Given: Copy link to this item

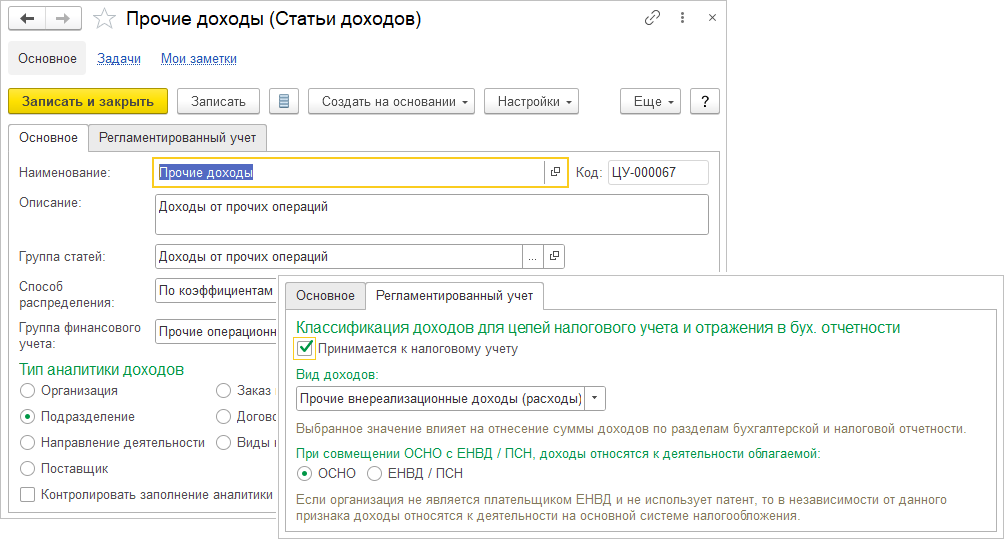Looking at the screenshot, I should pos(652,19).
